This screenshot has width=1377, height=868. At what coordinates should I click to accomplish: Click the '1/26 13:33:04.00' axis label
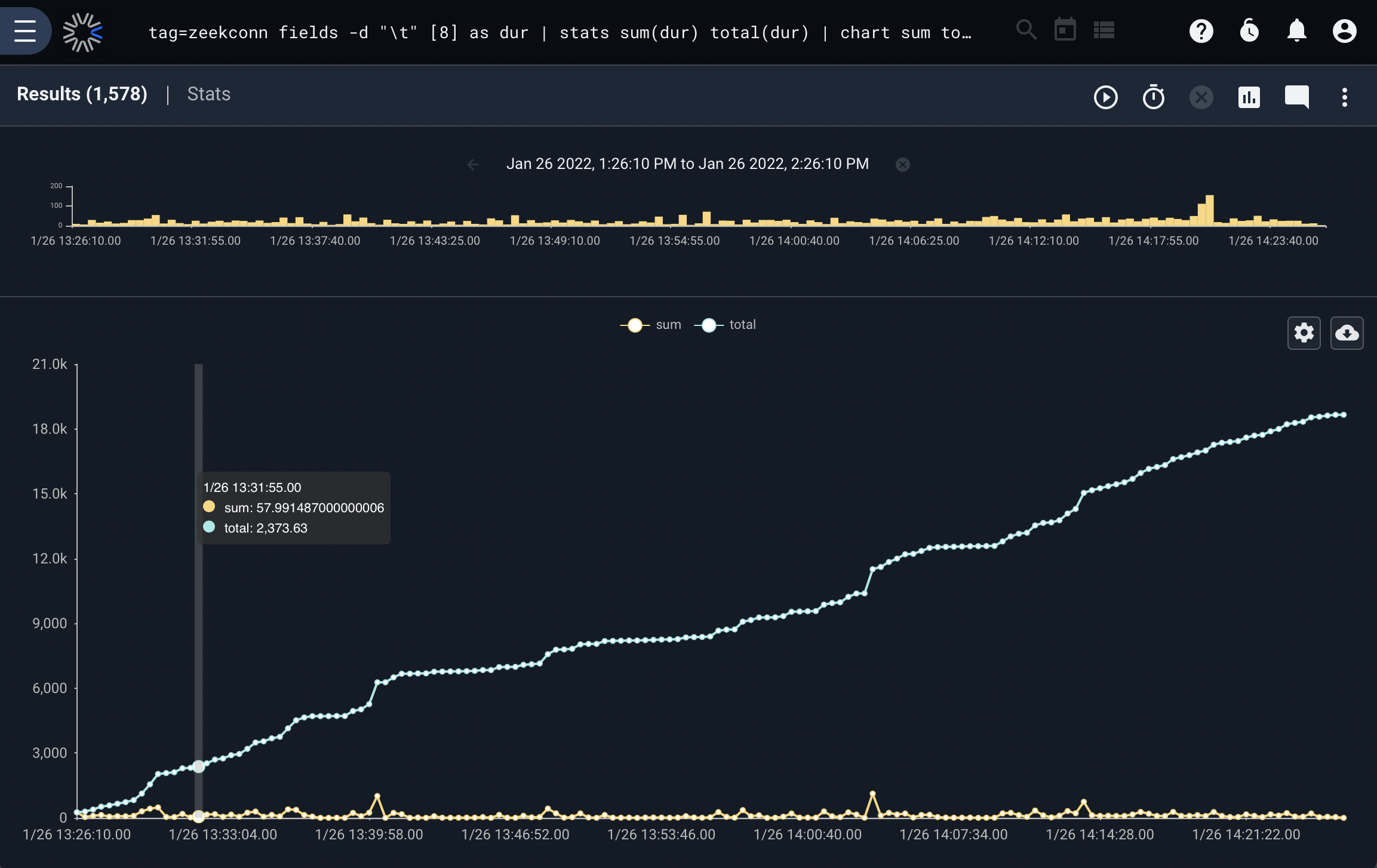pyautogui.click(x=223, y=835)
